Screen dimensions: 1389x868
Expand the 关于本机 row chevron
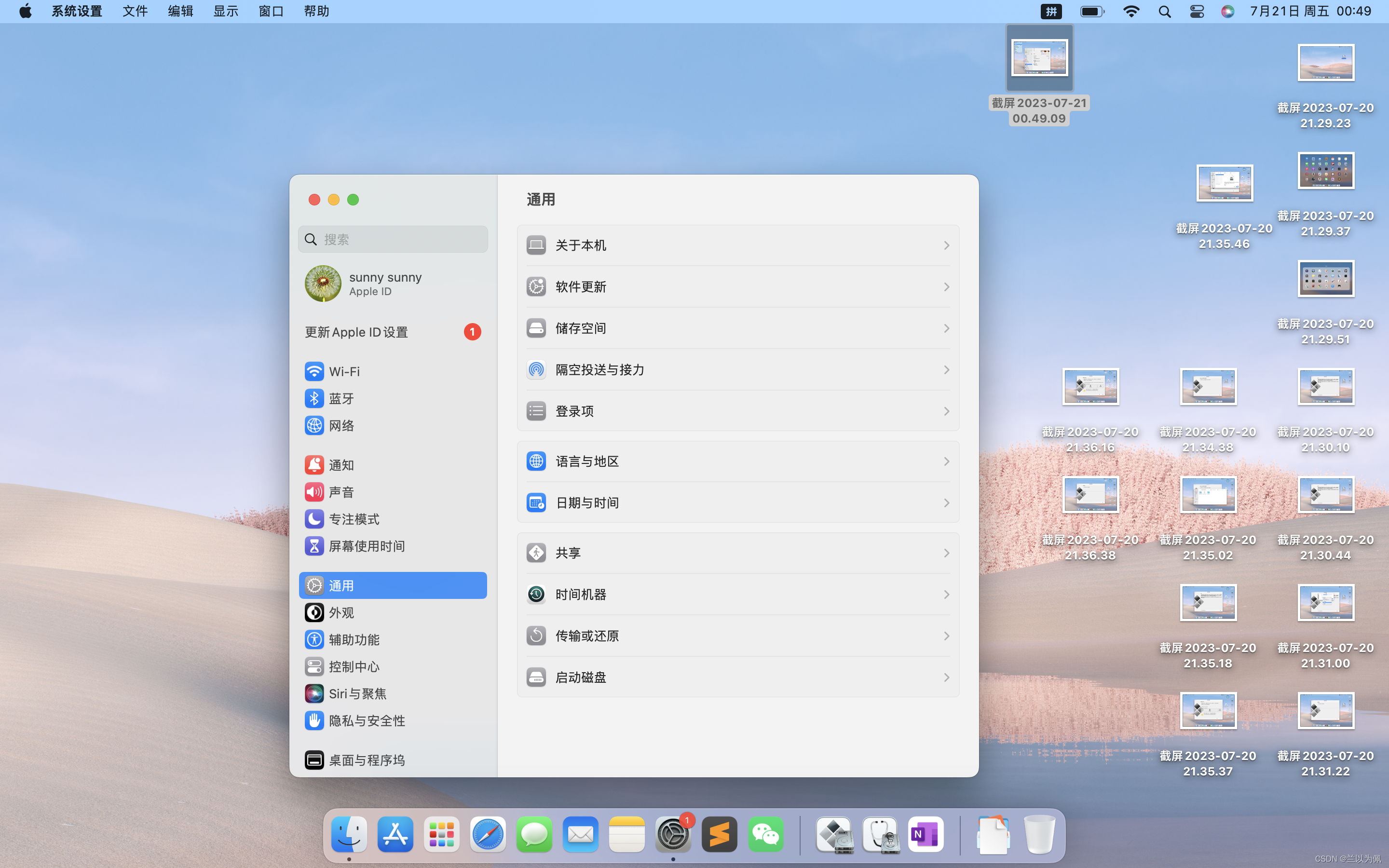pos(946,246)
